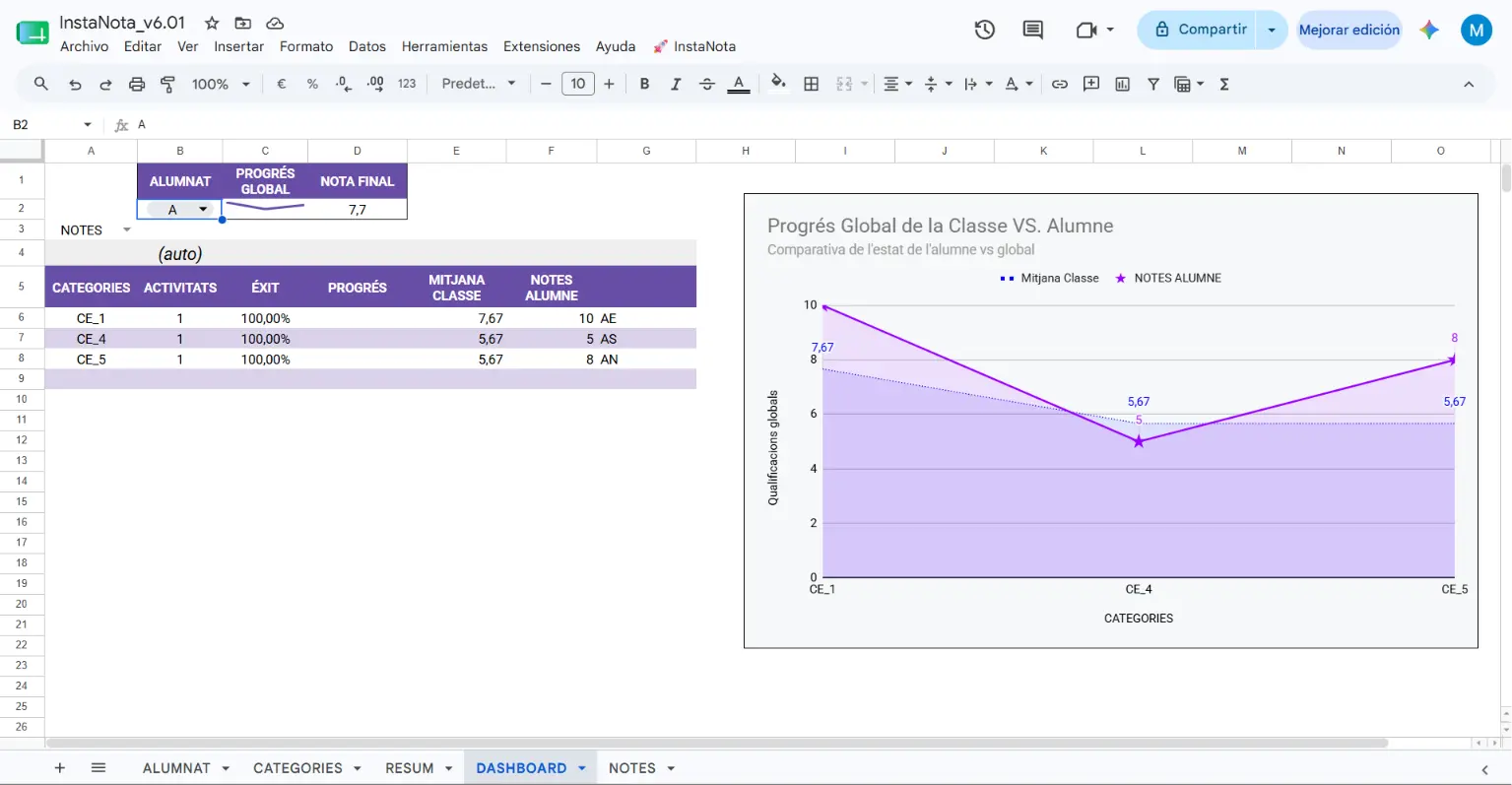Redo the last action
Image resolution: width=1512 pixels, height=785 pixels.
[105, 84]
